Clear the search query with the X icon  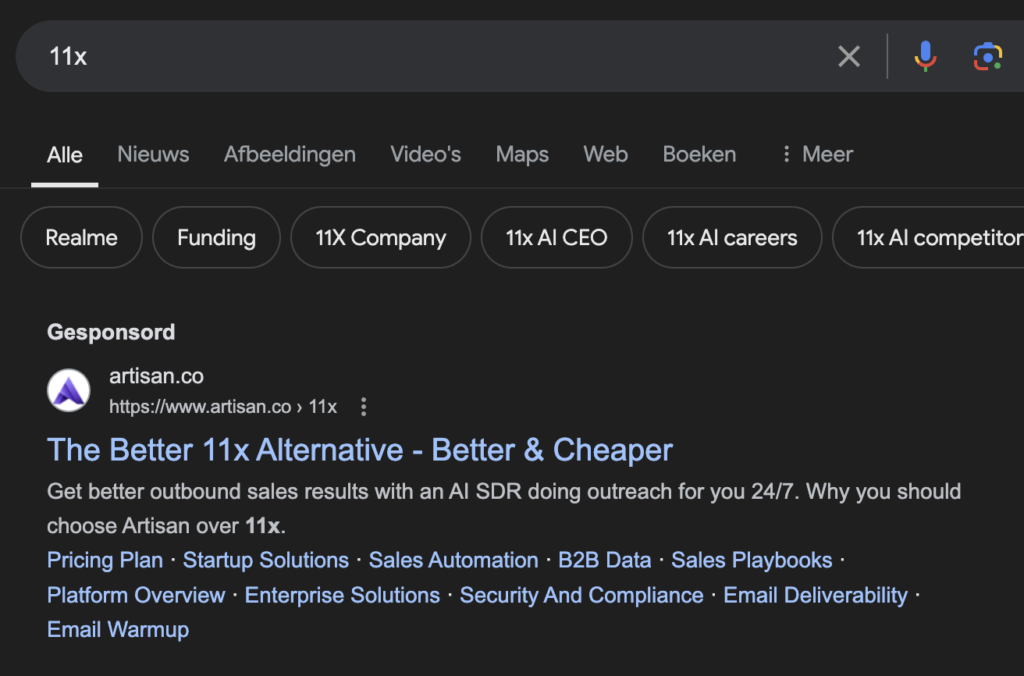pyautogui.click(x=848, y=56)
